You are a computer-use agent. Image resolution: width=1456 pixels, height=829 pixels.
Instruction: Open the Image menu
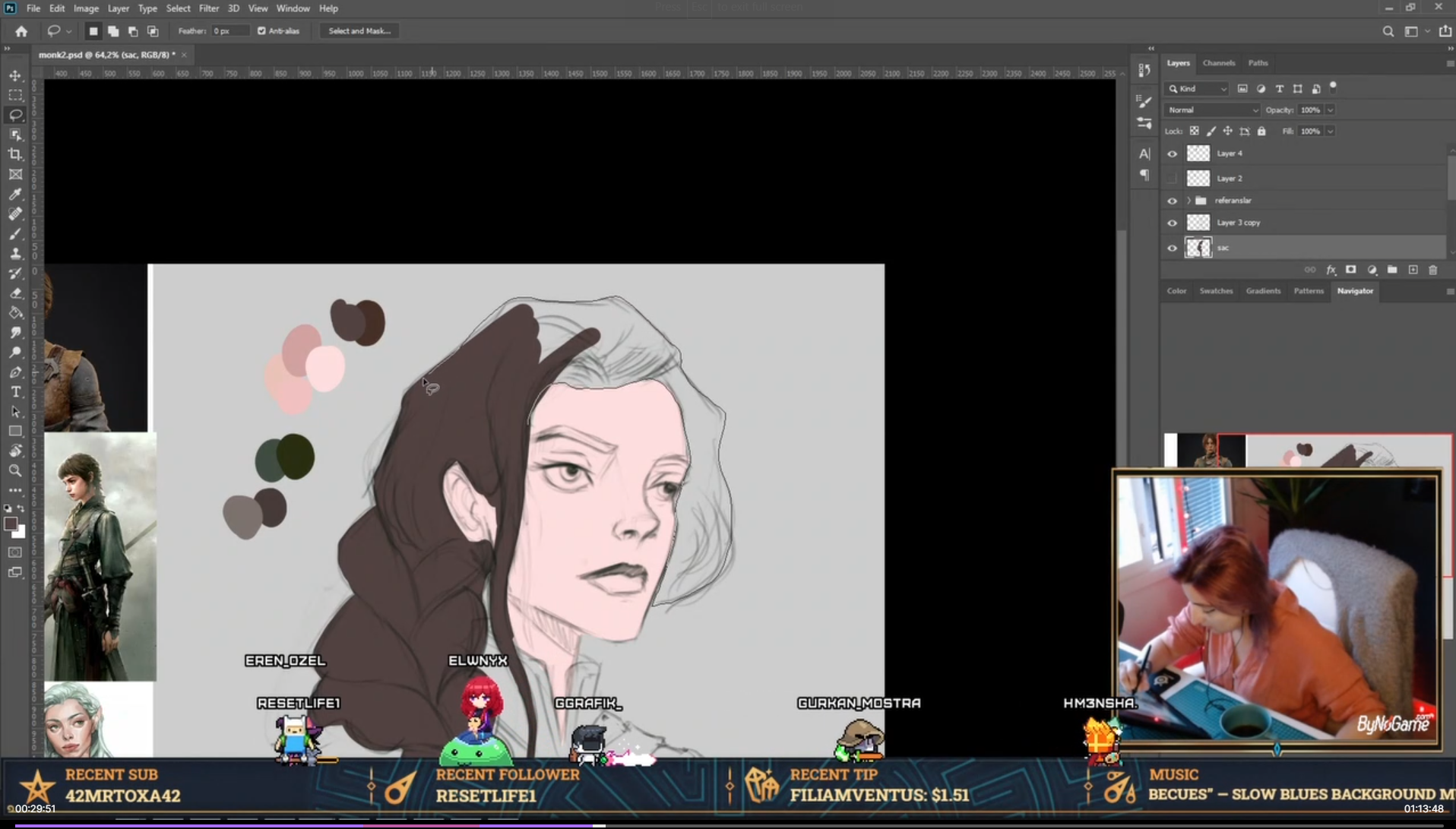pos(86,8)
